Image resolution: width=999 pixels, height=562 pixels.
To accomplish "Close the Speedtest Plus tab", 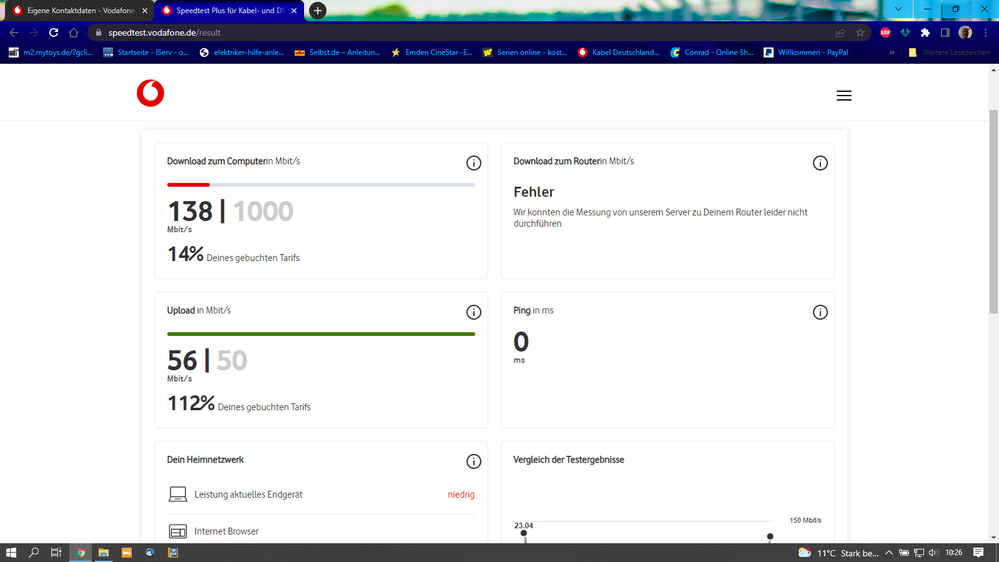I will click(x=294, y=11).
